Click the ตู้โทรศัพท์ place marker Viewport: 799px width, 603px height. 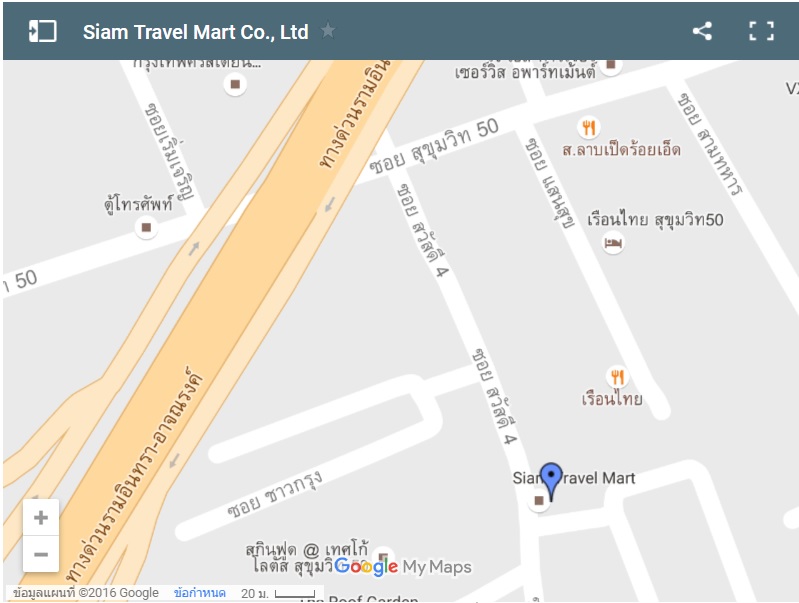click(x=146, y=227)
